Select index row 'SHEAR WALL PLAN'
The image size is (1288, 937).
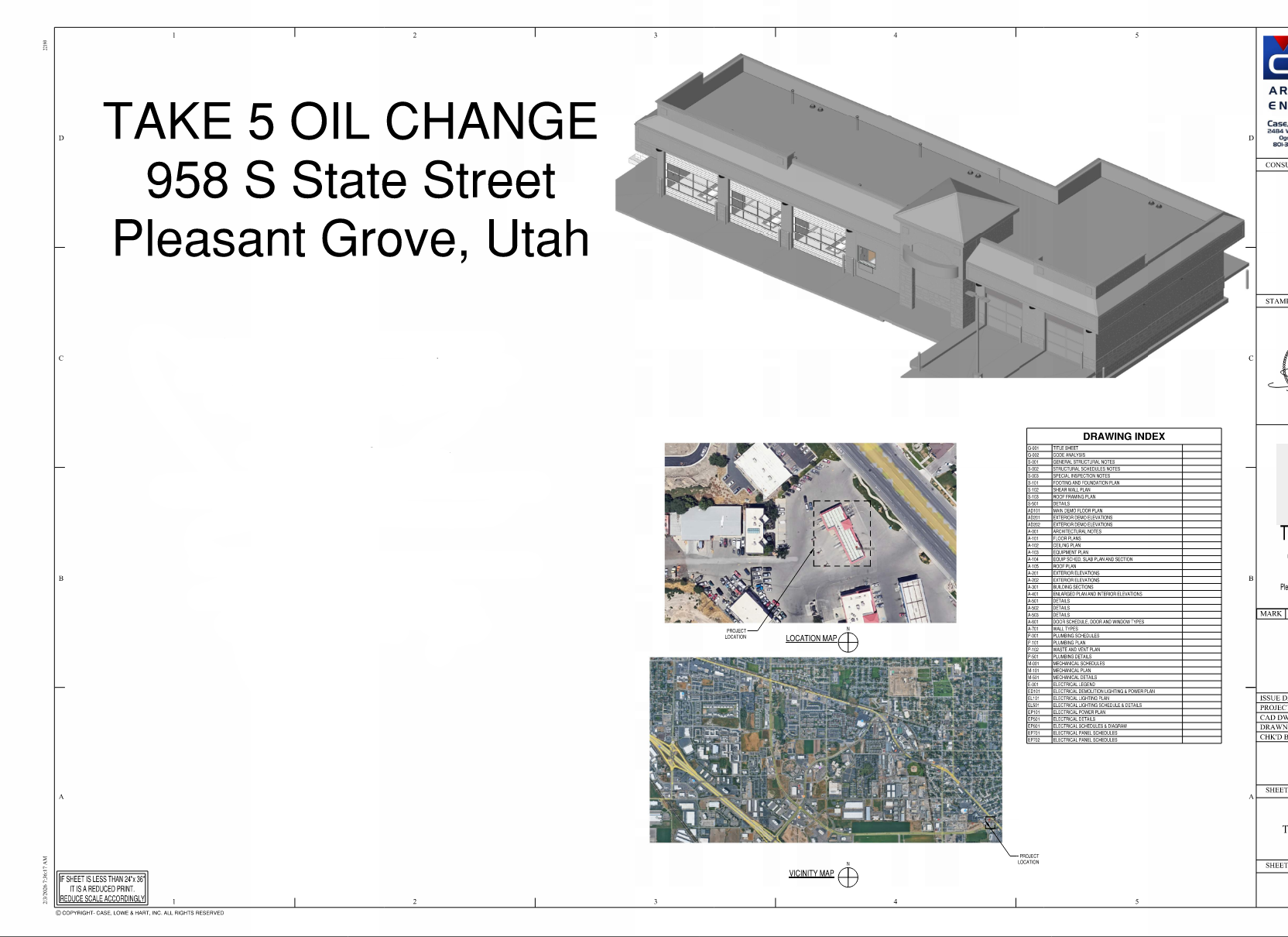point(1124,490)
